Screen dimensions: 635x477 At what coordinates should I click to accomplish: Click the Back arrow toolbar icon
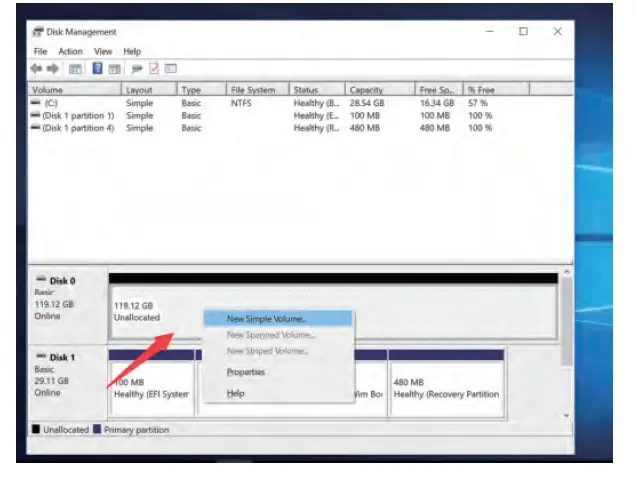click(36, 69)
